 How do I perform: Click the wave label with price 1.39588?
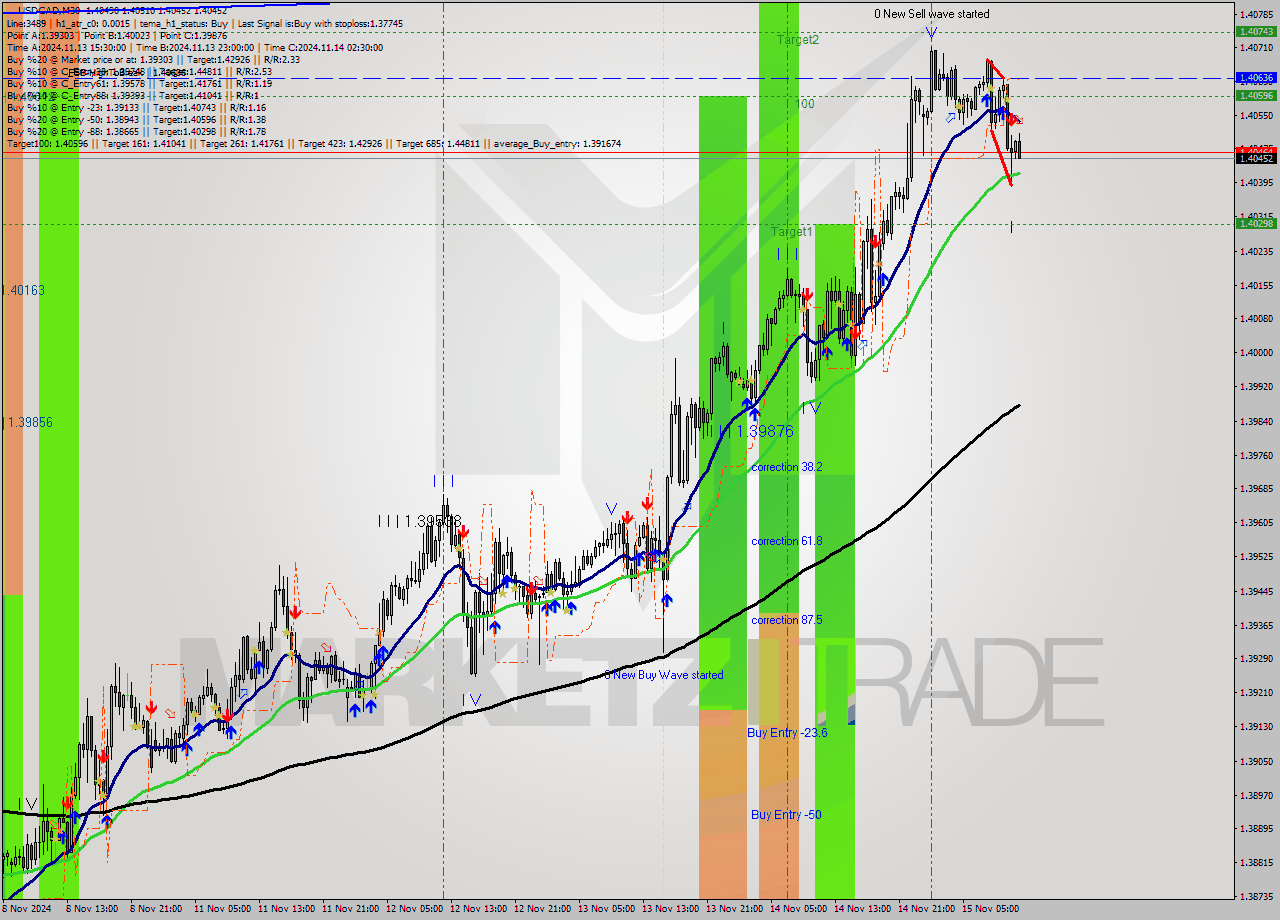pos(420,521)
